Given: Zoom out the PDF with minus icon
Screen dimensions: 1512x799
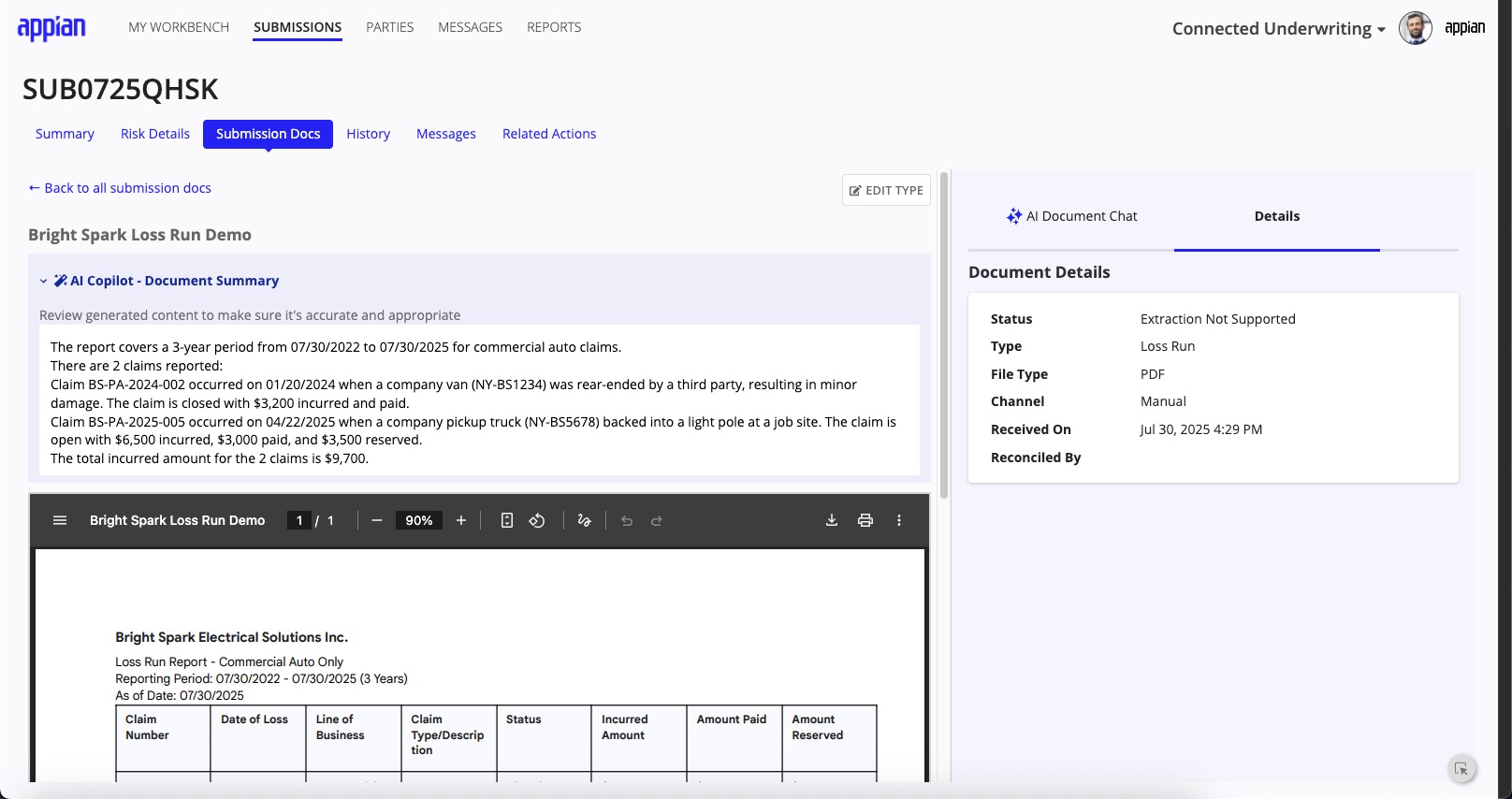Looking at the screenshot, I should click(377, 520).
